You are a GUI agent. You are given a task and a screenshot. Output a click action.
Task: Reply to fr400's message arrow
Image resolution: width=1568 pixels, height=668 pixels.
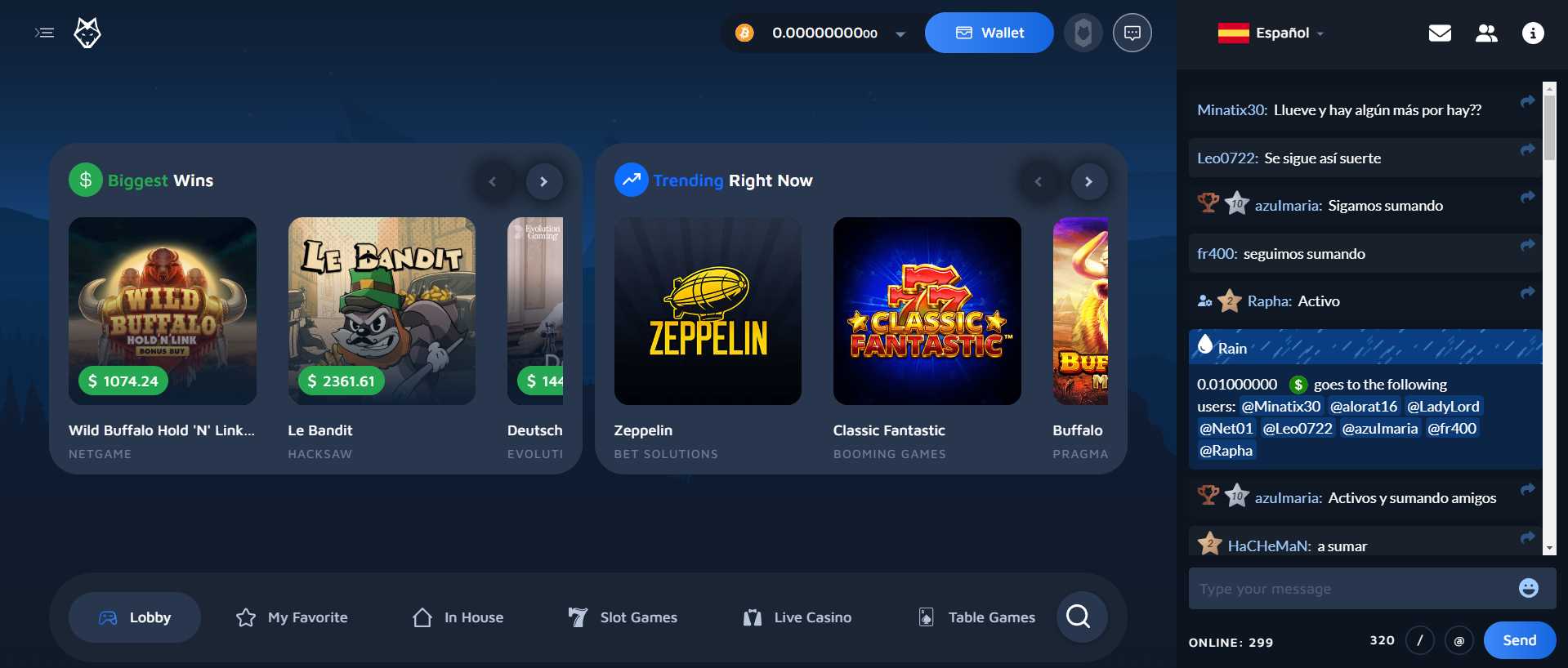point(1527,245)
